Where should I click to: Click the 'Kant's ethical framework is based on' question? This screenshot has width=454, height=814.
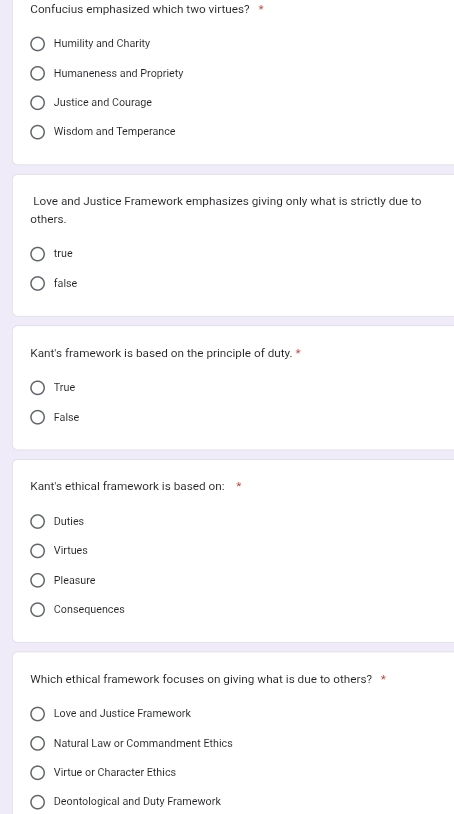point(127,486)
